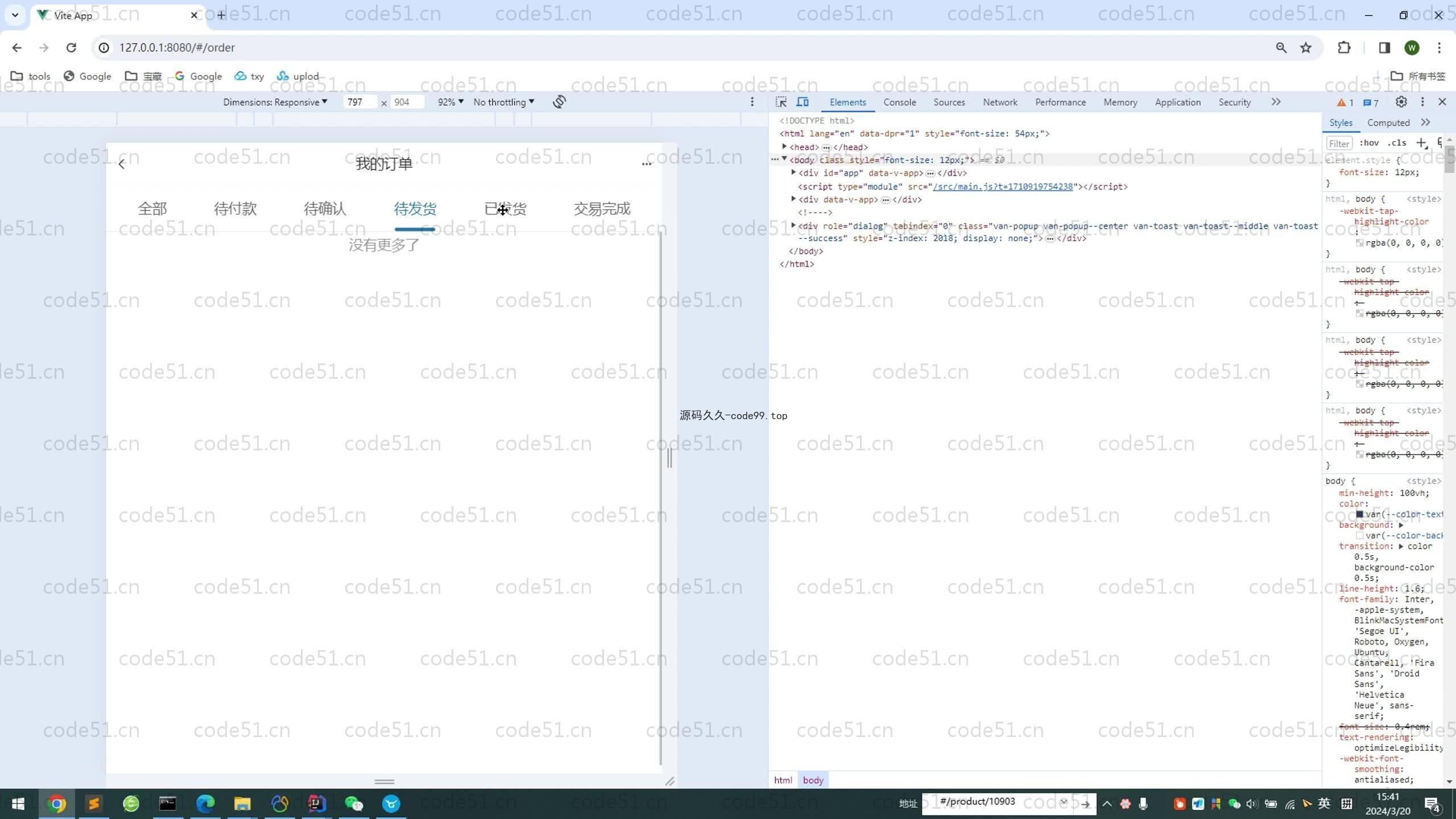Viewport: 1456px width, 819px height.
Task: Select the html breadcrumb in Elements
Action: 783,780
